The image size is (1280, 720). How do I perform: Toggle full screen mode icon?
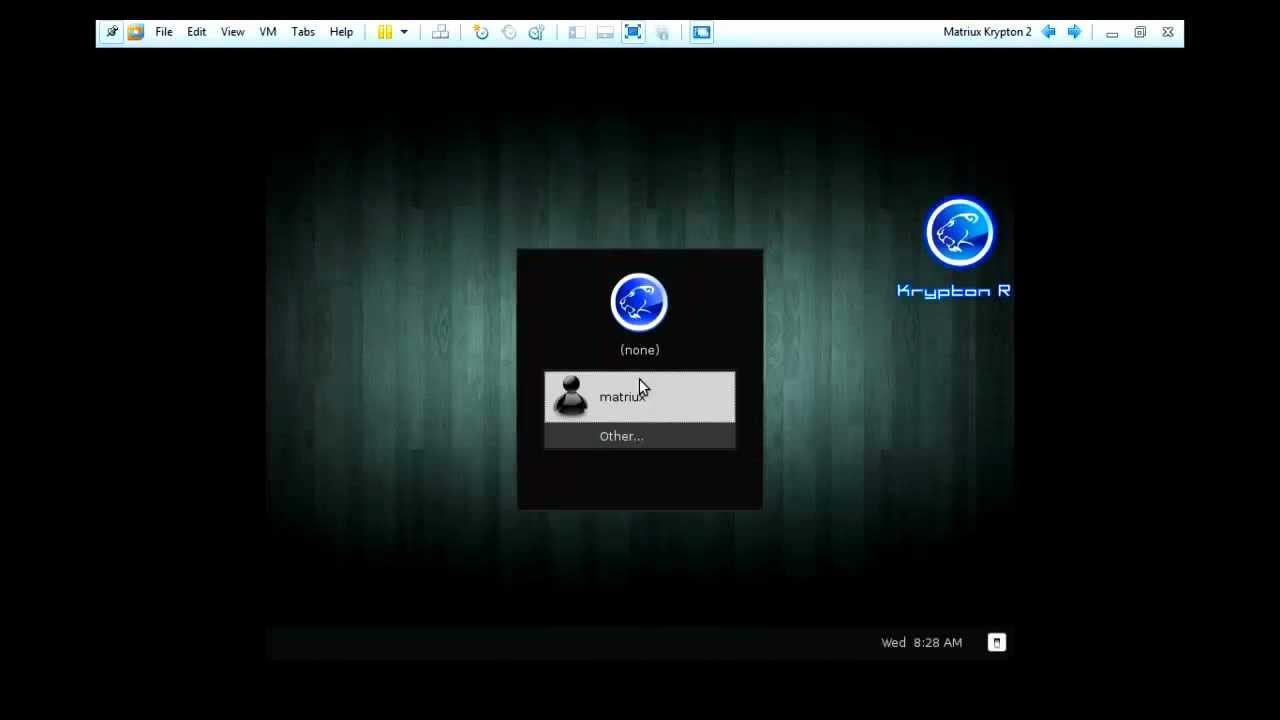pos(633,32)
